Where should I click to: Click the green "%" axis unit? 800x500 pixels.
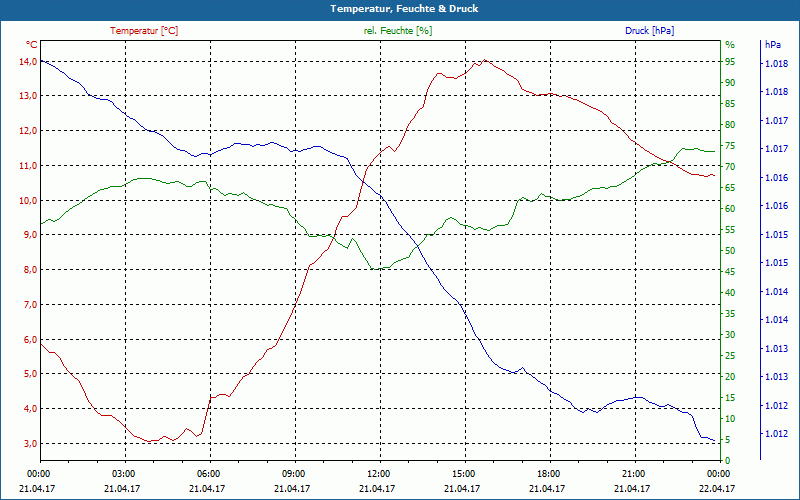[x=730, y=45]
